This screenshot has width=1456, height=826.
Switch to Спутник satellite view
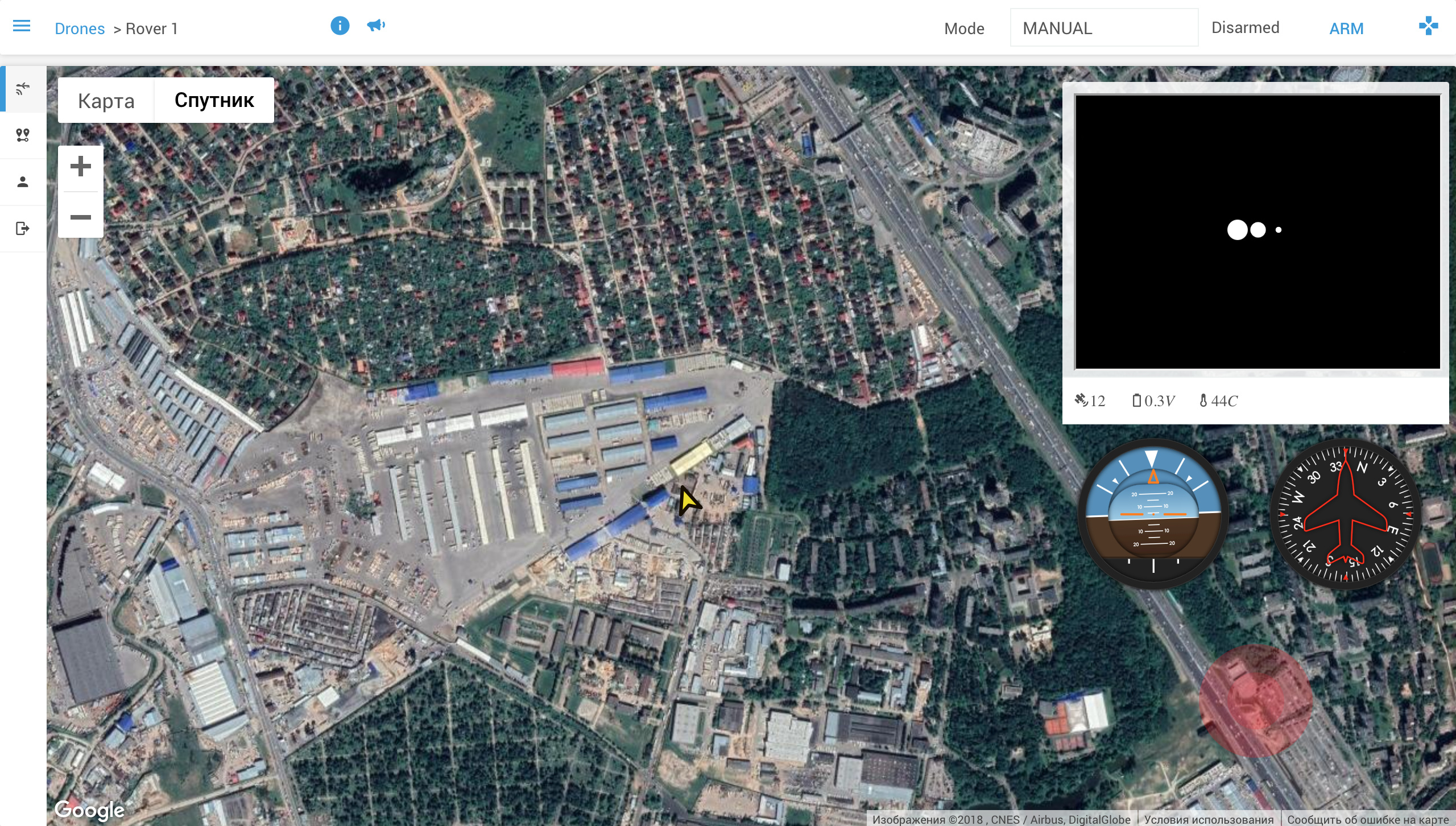[214, 101]
